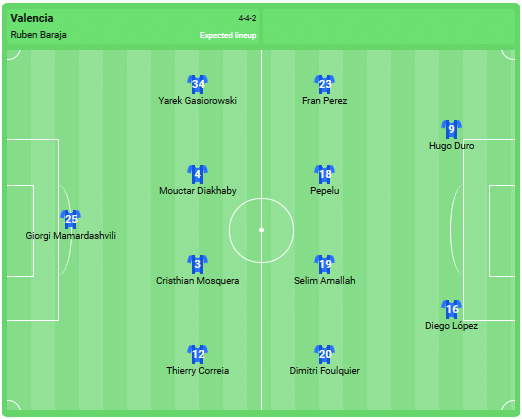Click Fran Perez's number 23 shirt

pyautogui.click(x=325, y=84)
